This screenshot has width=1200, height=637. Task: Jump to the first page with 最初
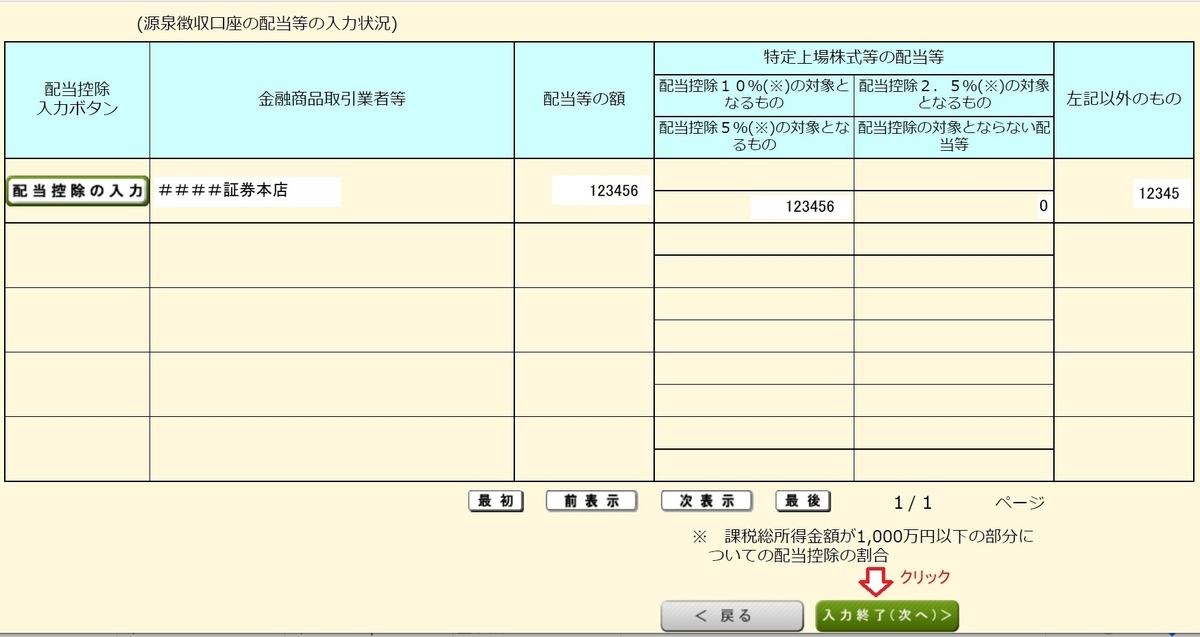[x=497, y=500]
